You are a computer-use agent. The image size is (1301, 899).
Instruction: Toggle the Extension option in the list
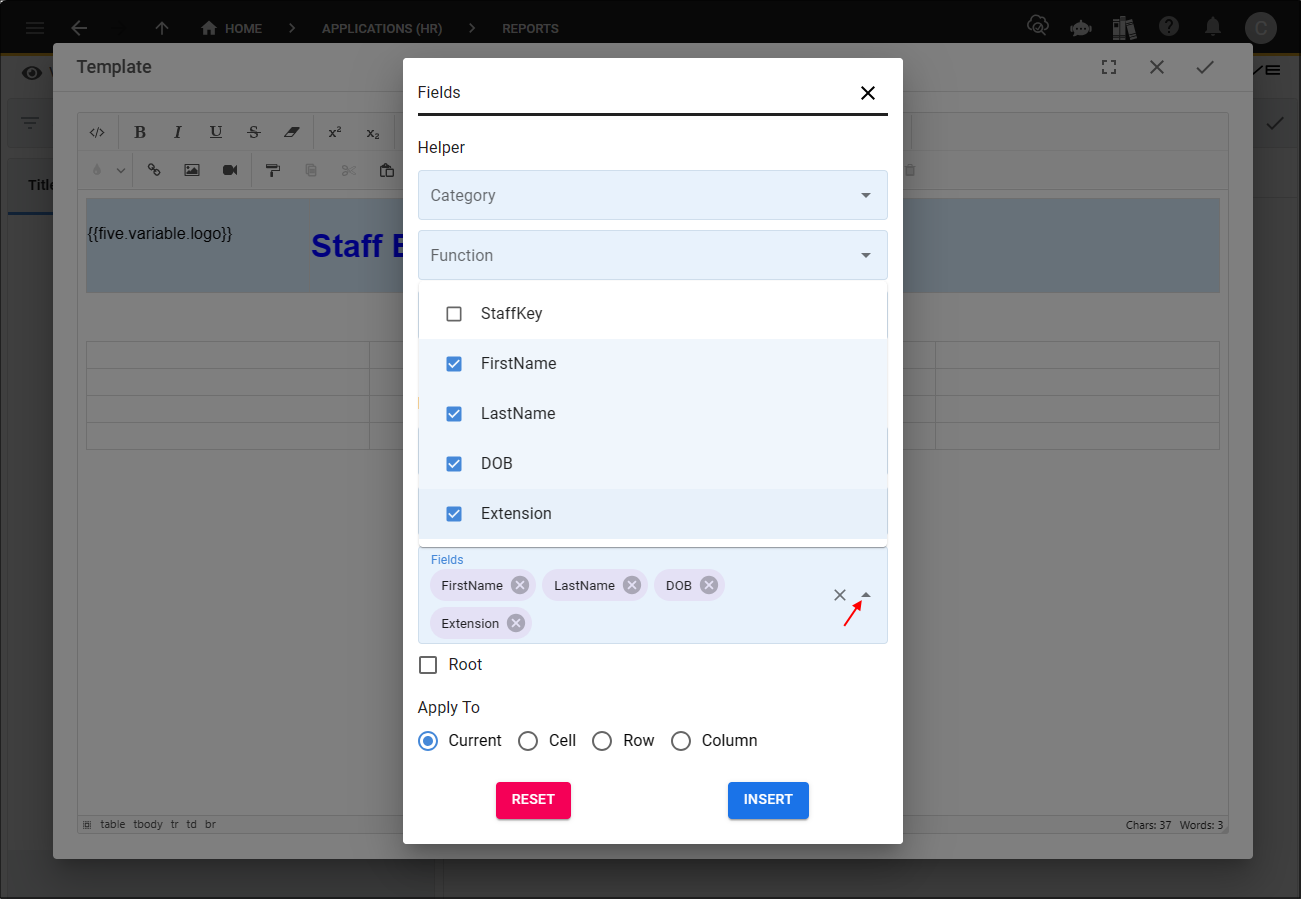point(454,514)
